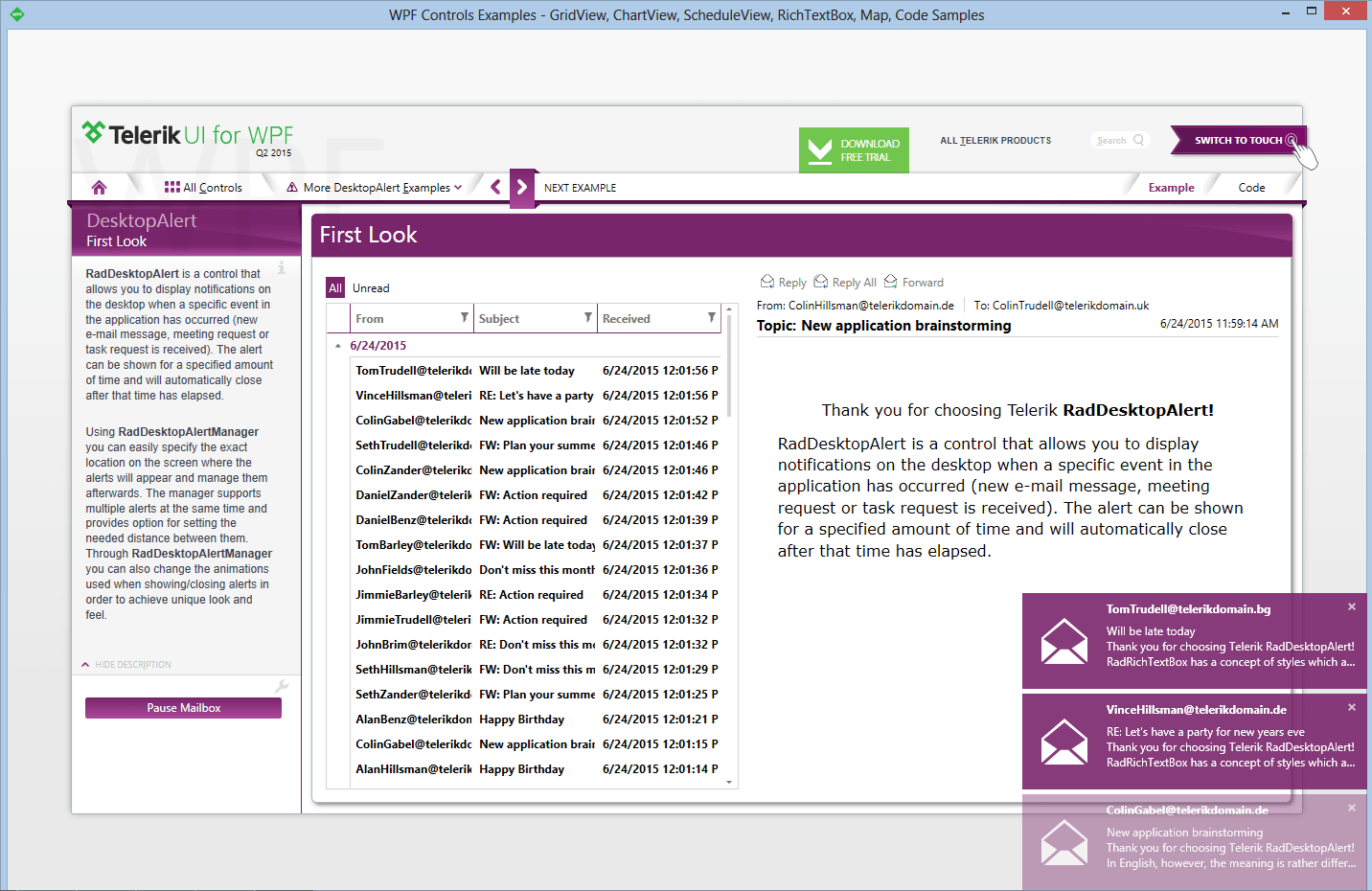Switch to the Example tab

point(1171,188)
